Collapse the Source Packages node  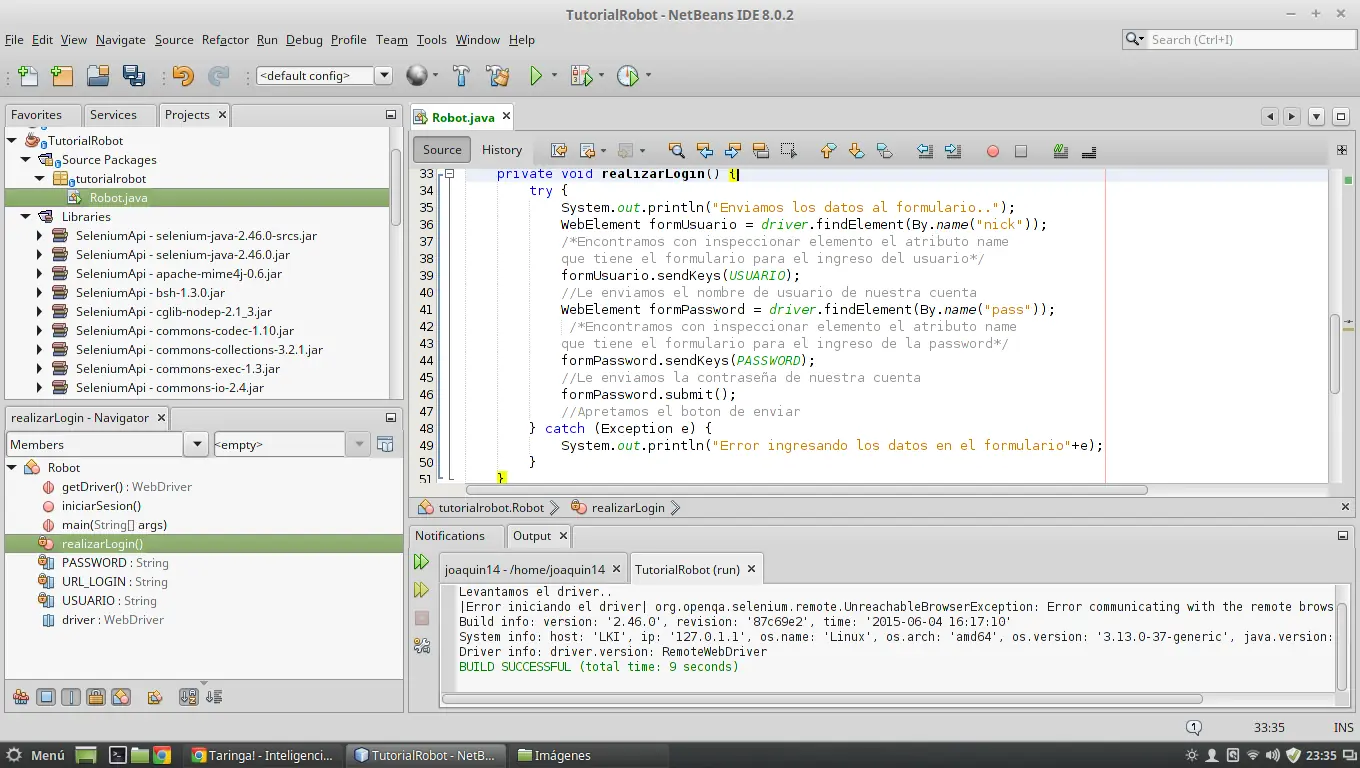tap(26, 160)
